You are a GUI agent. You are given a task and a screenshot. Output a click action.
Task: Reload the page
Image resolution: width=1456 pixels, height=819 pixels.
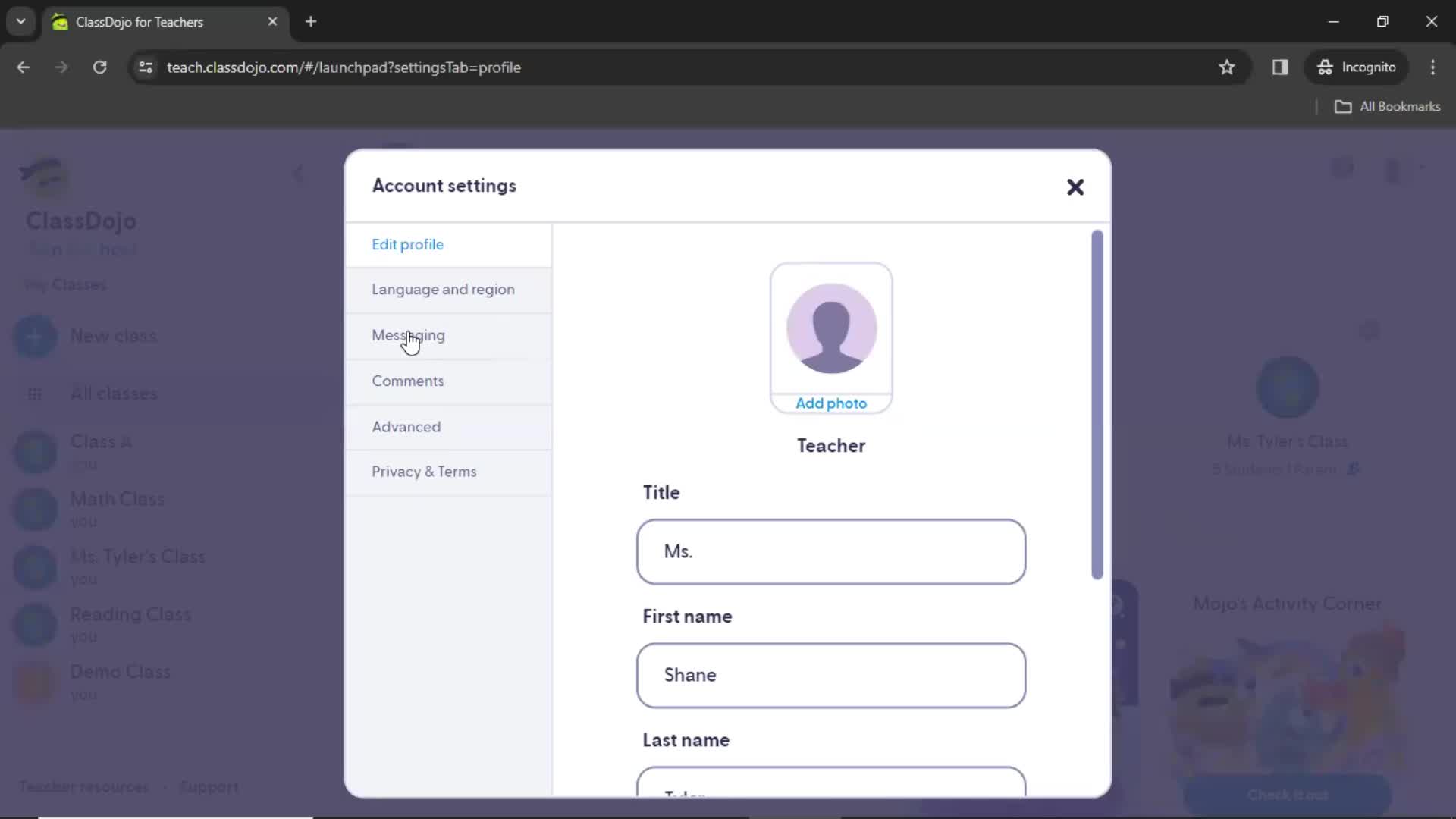click(x=99, y=67)
